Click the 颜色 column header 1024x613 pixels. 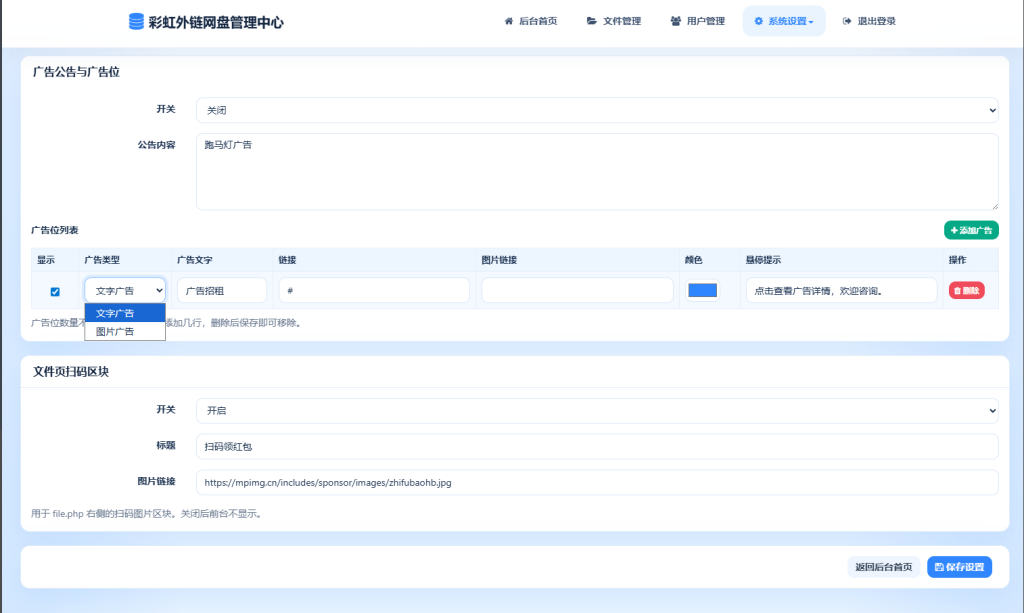click(x=694, y=260)
